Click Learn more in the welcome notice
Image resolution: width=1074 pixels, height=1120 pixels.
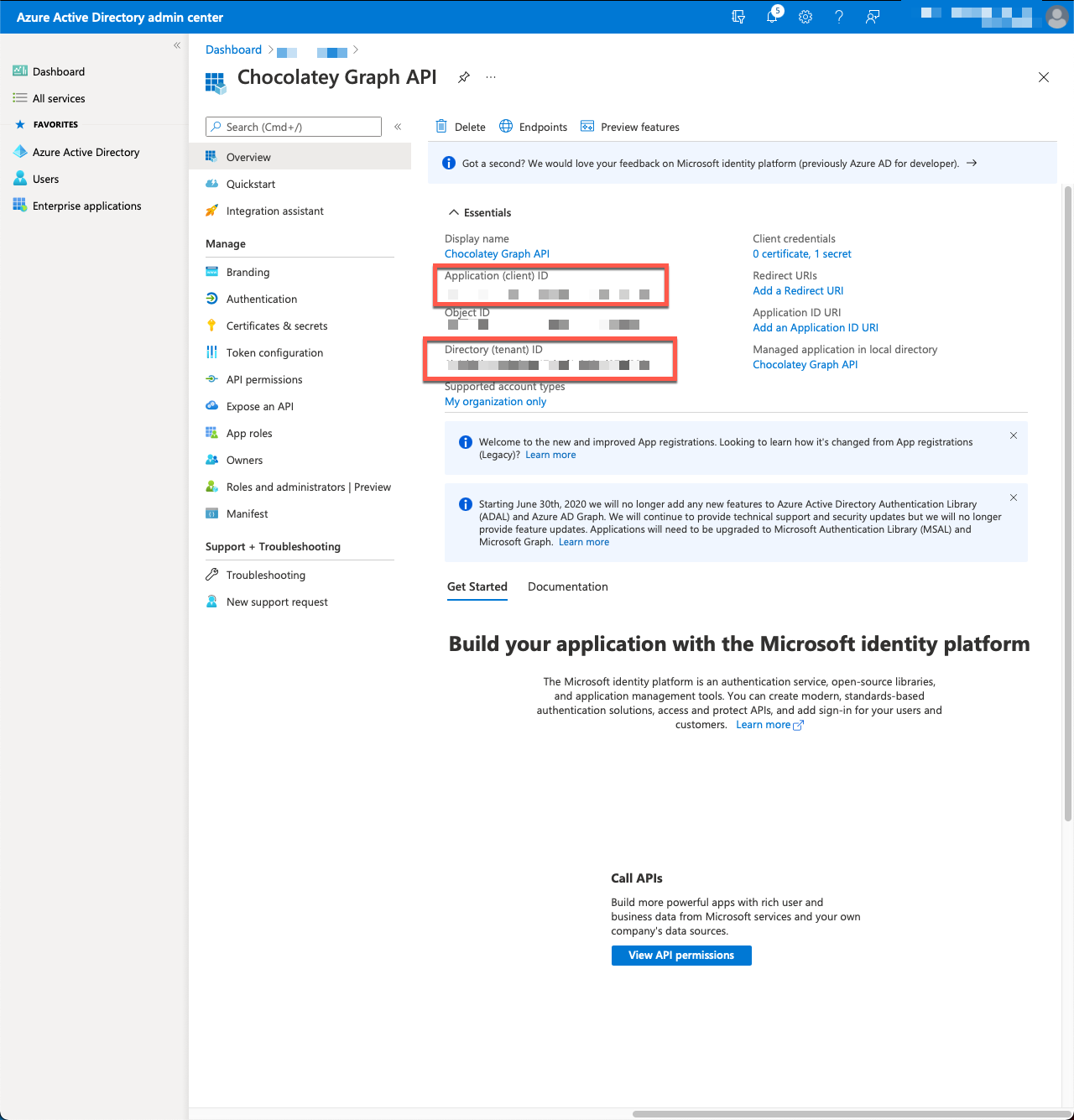coord(550,455)
